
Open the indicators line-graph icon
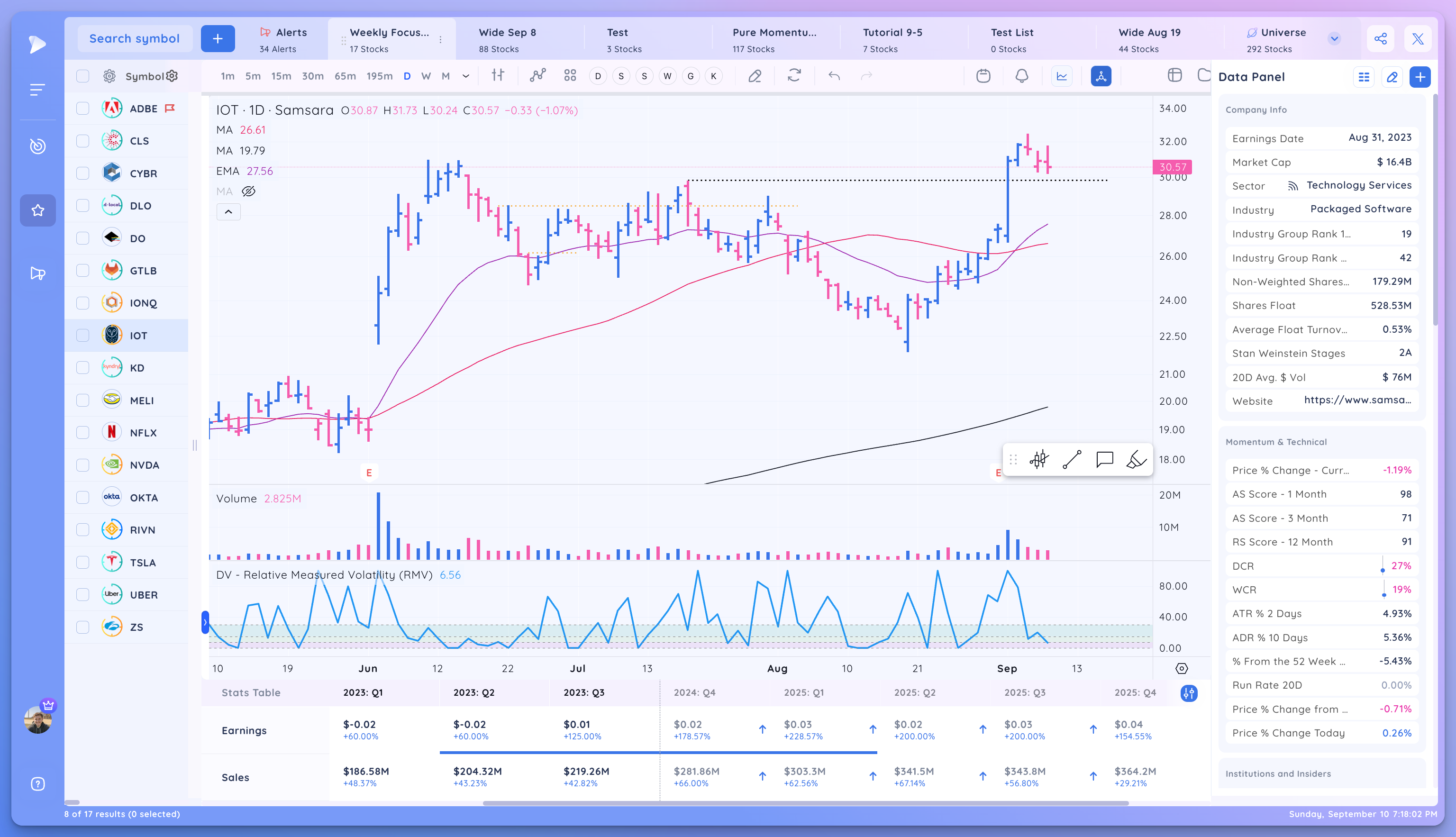point(537,75)
